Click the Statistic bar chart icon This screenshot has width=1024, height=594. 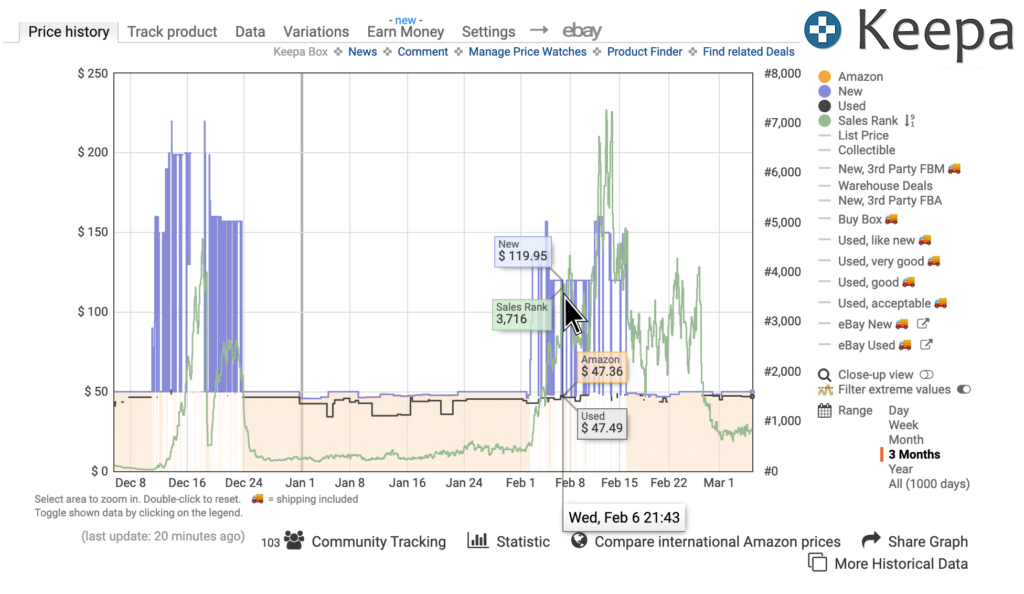[x=477, y=540]
